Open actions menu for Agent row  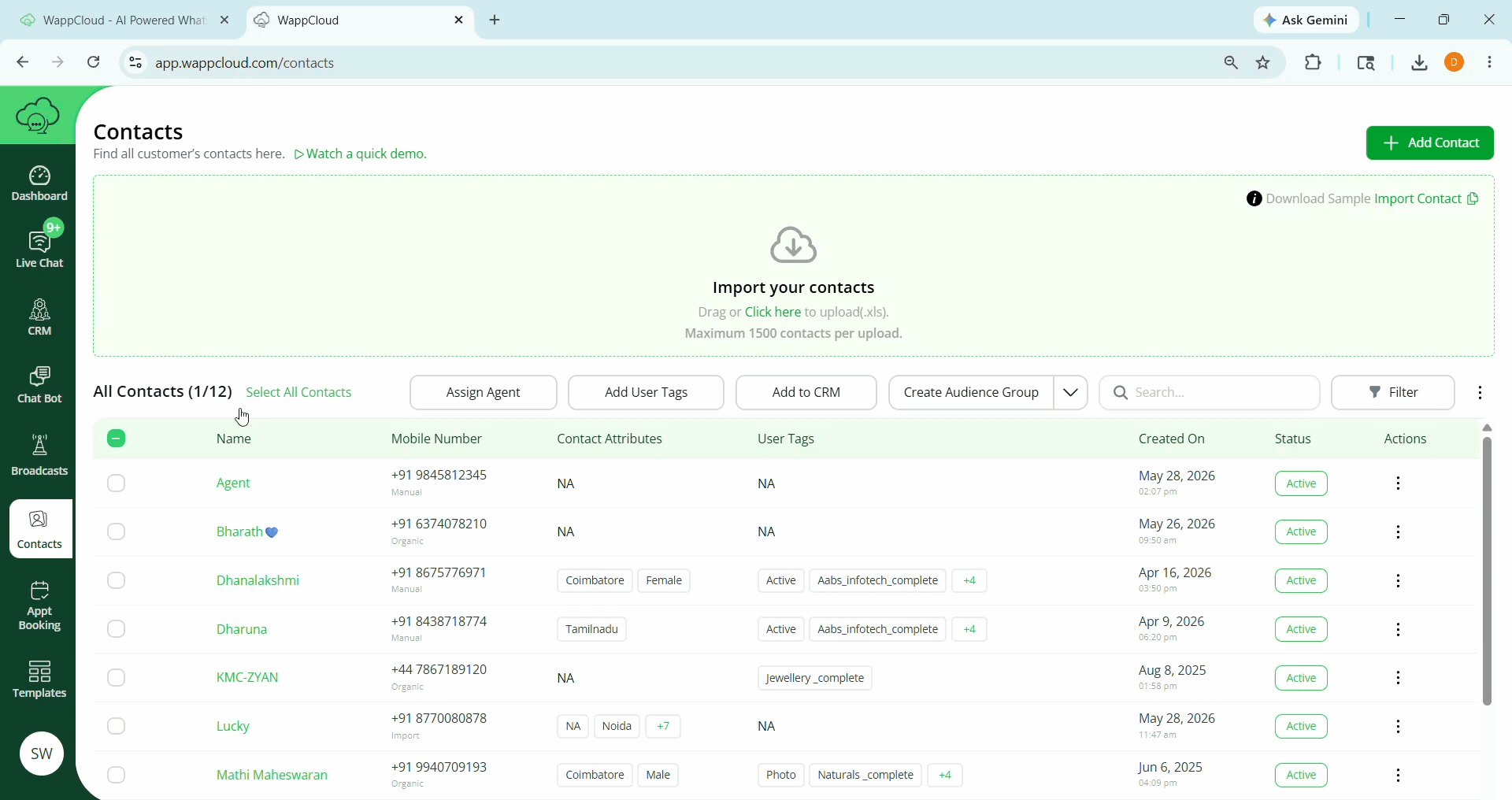pos(1398,483)
